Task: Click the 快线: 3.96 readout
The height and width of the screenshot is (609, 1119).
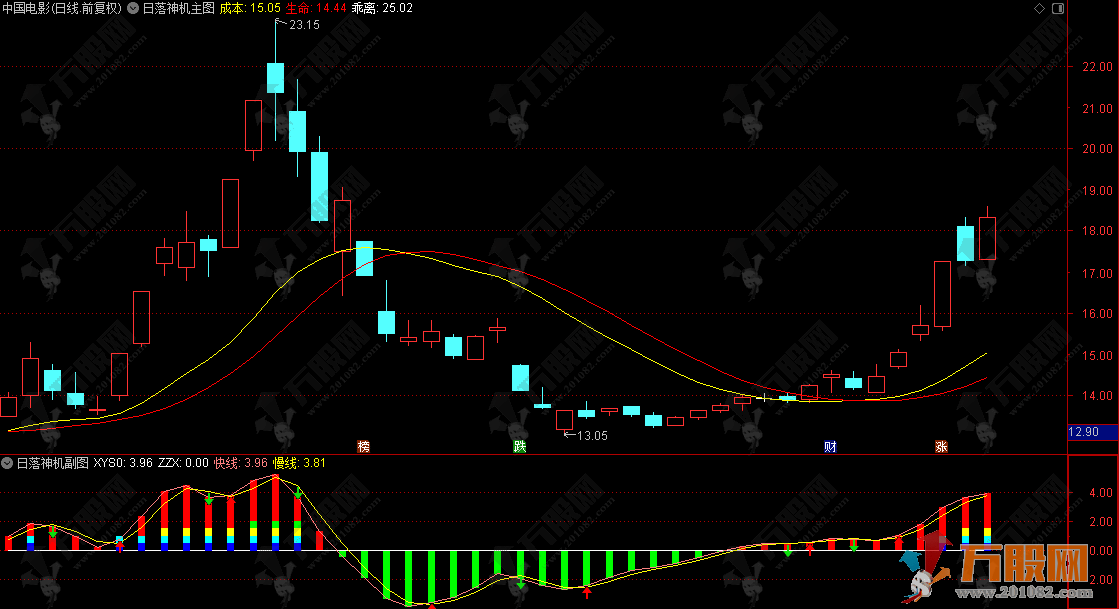Action: [x=240, y=463]
